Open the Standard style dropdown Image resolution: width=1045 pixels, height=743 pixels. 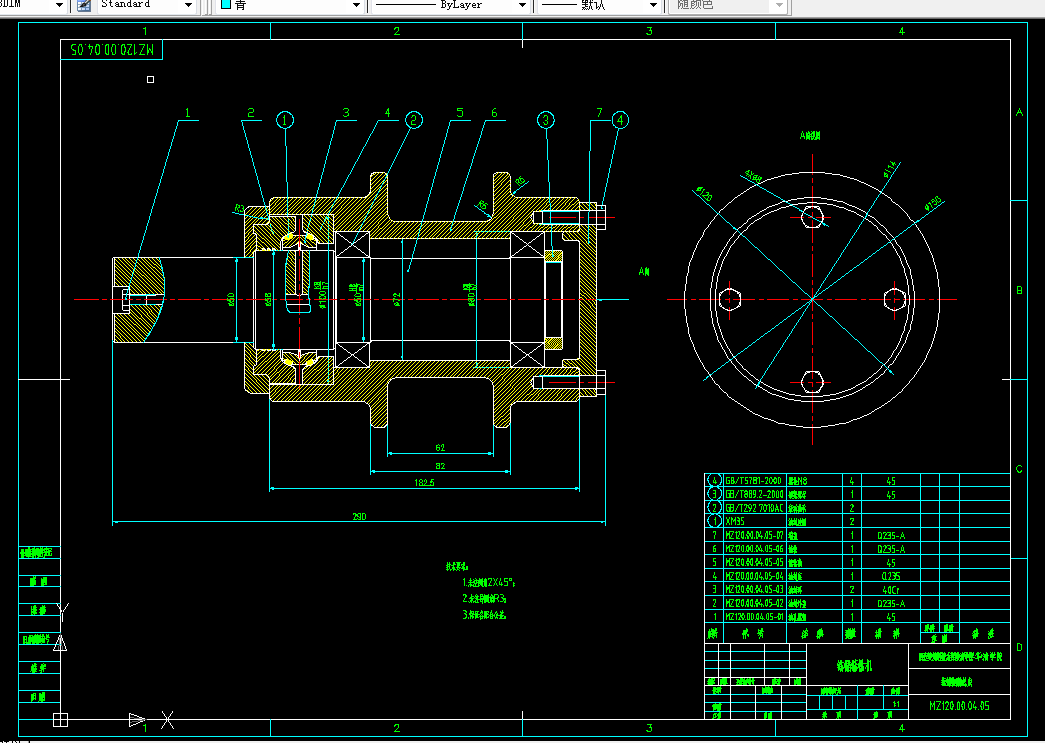189,5
